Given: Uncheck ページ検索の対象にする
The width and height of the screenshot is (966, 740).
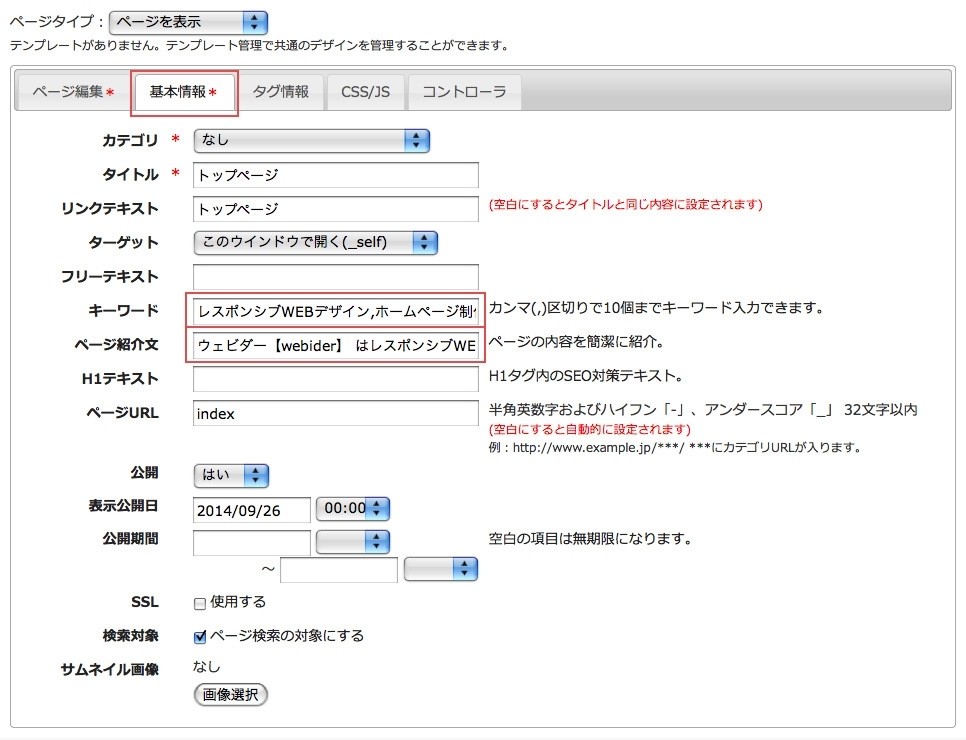Looking at the screenshot, I should tap(200, 635).
